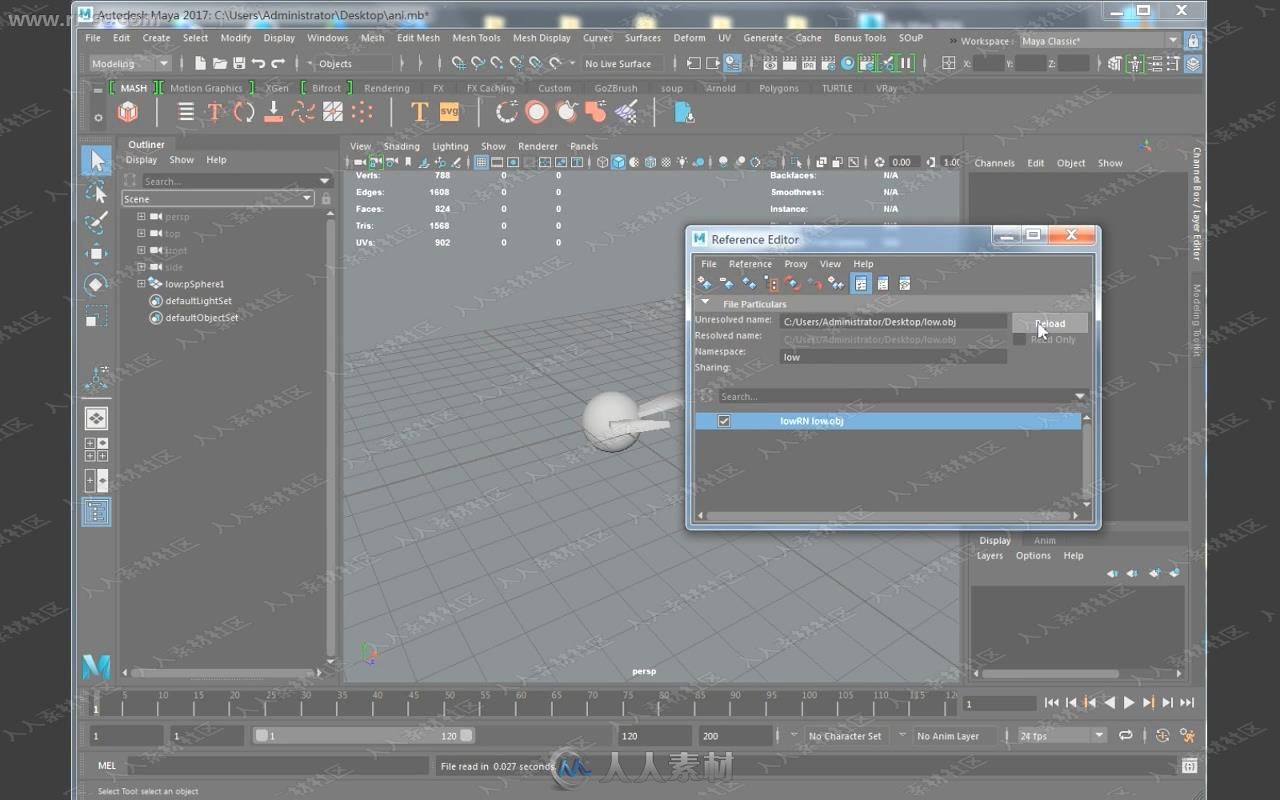Click the Redo arrow icon
Screen dimensions: 1280x800
(x=277, y=63)
